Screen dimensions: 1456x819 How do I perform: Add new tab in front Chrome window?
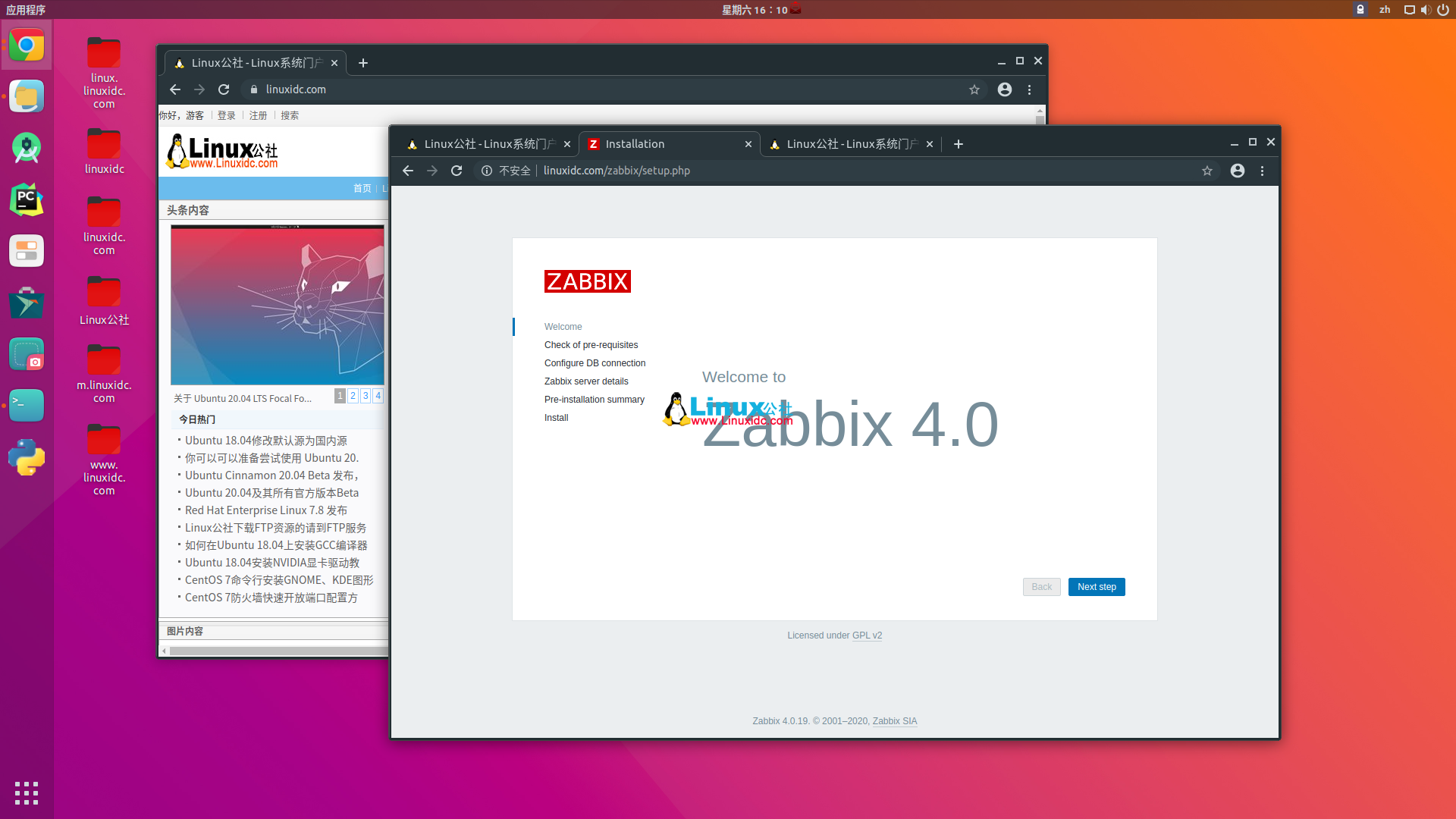tap(959, 144)
